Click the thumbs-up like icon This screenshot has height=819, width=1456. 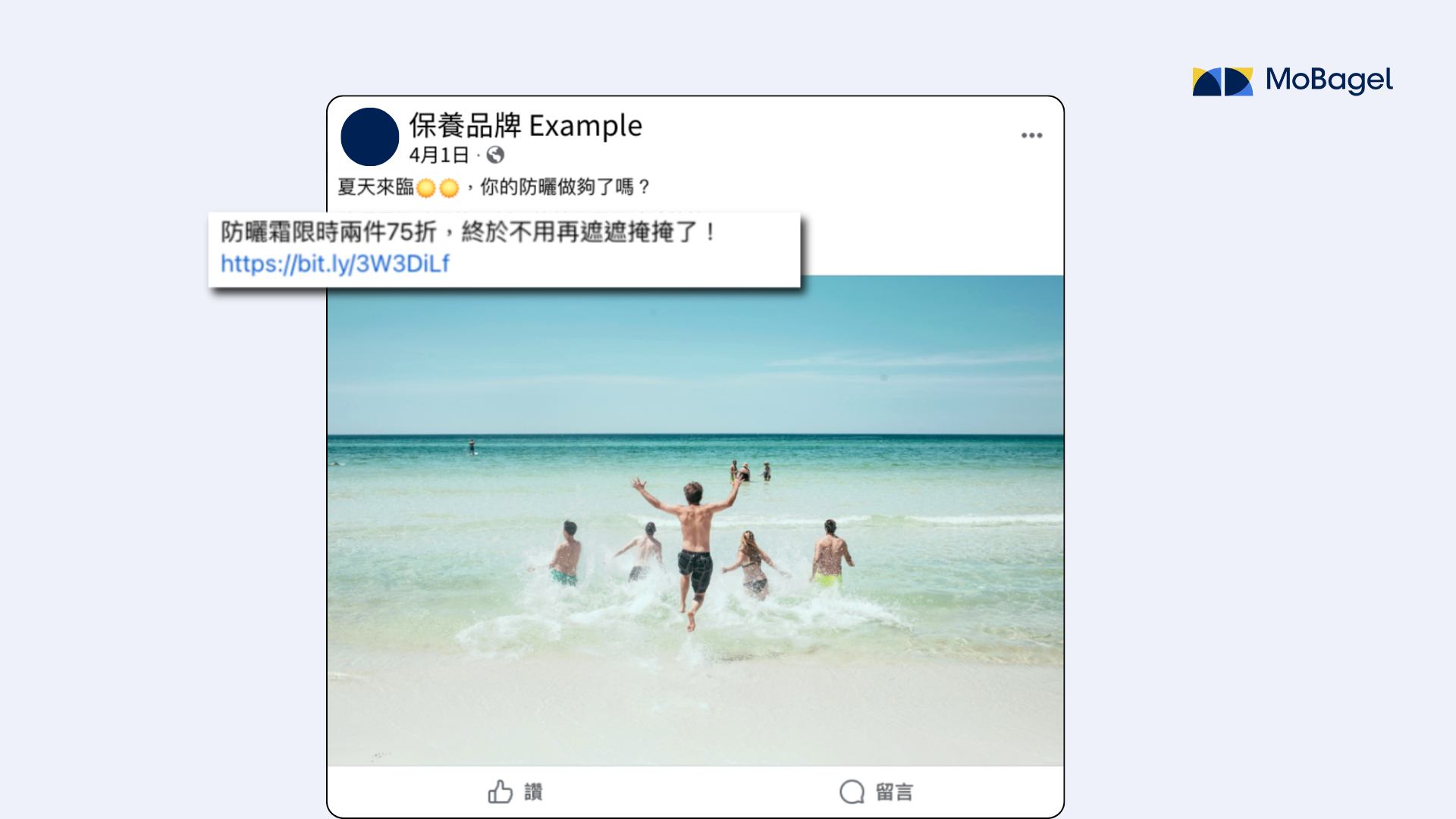500,791
